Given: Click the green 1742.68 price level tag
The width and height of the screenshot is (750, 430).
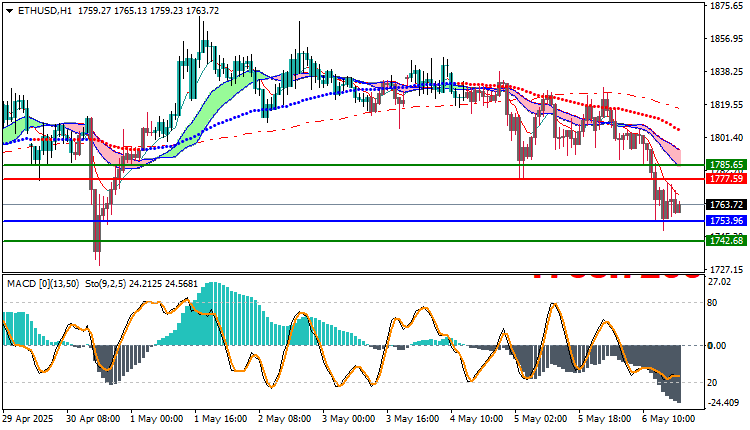Looking at the screenshot, I should (x=726, y=241).
